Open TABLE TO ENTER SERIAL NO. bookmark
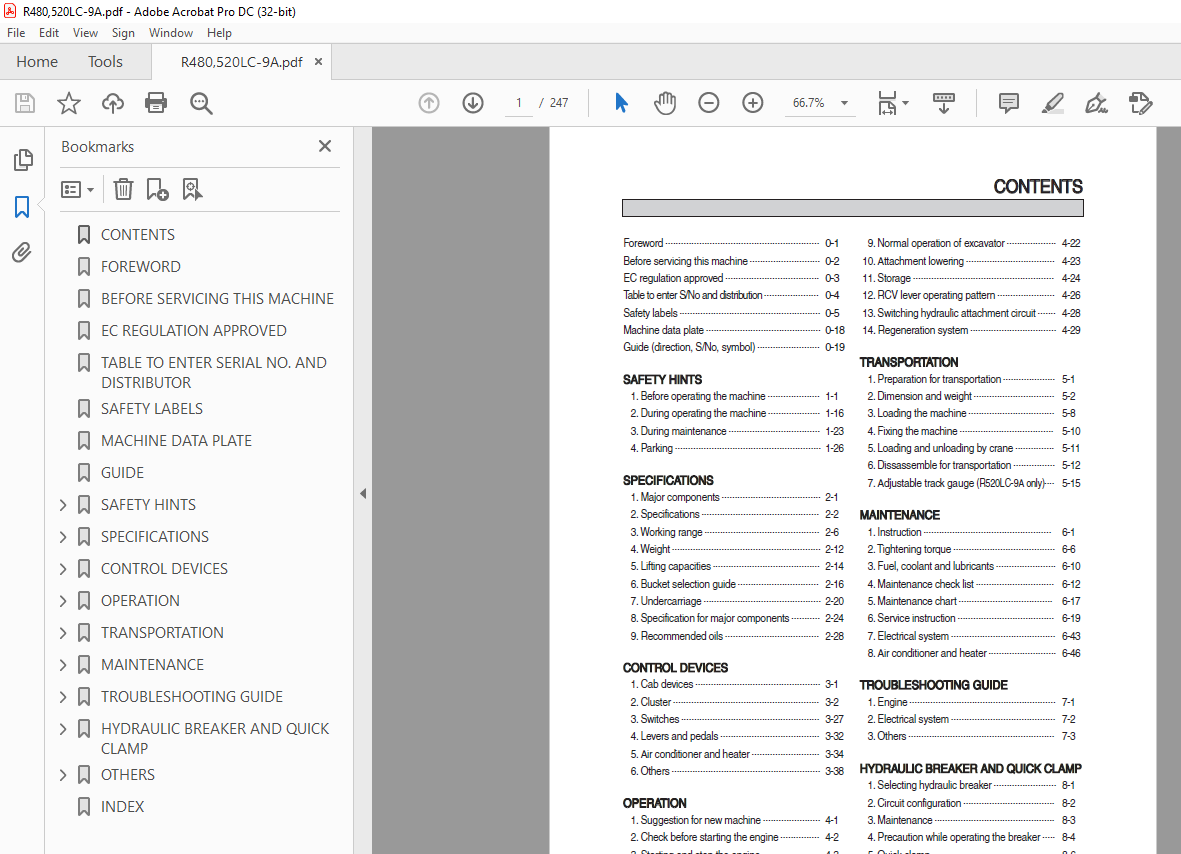This screenshot has width=1181, height=854. coord(214,373)
